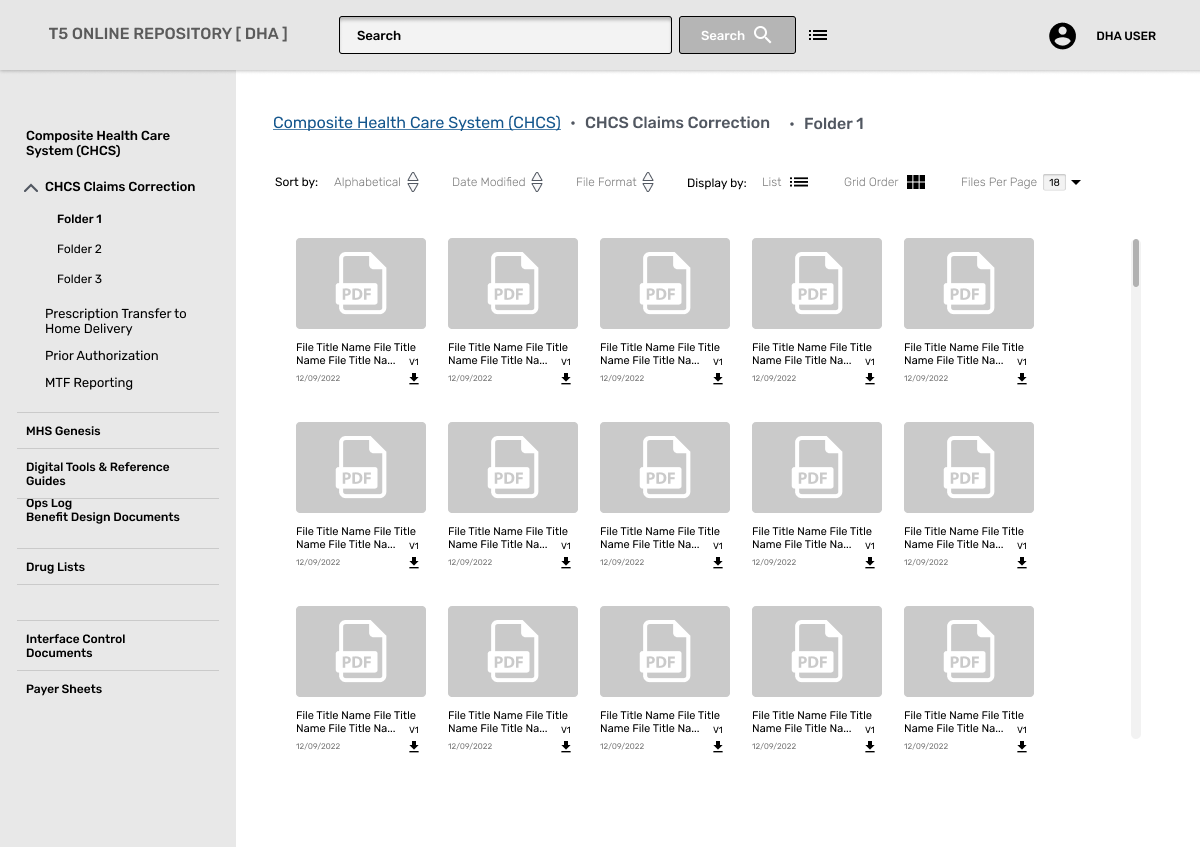Image resolution: width=1200 pixels, height=847 pixels.
Task: Switch display to Grid Order icon
Action: 916,182
